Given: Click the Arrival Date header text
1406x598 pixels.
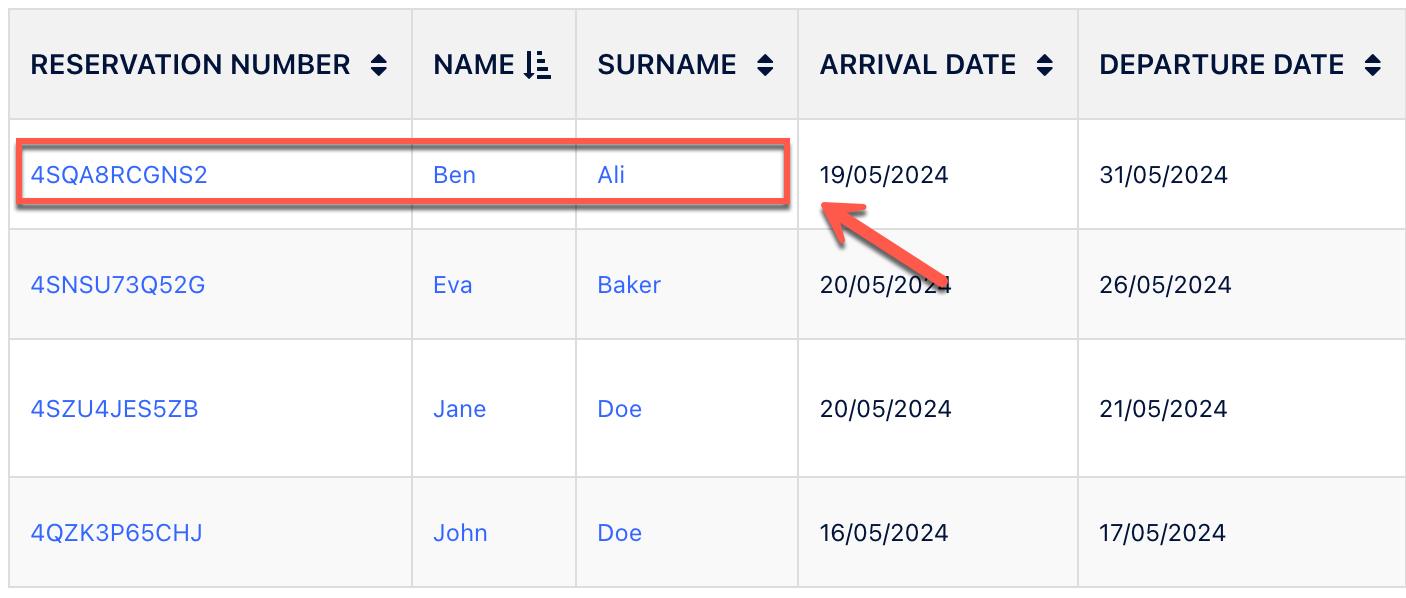Looking at the screenshot, I should coord(918,65).
